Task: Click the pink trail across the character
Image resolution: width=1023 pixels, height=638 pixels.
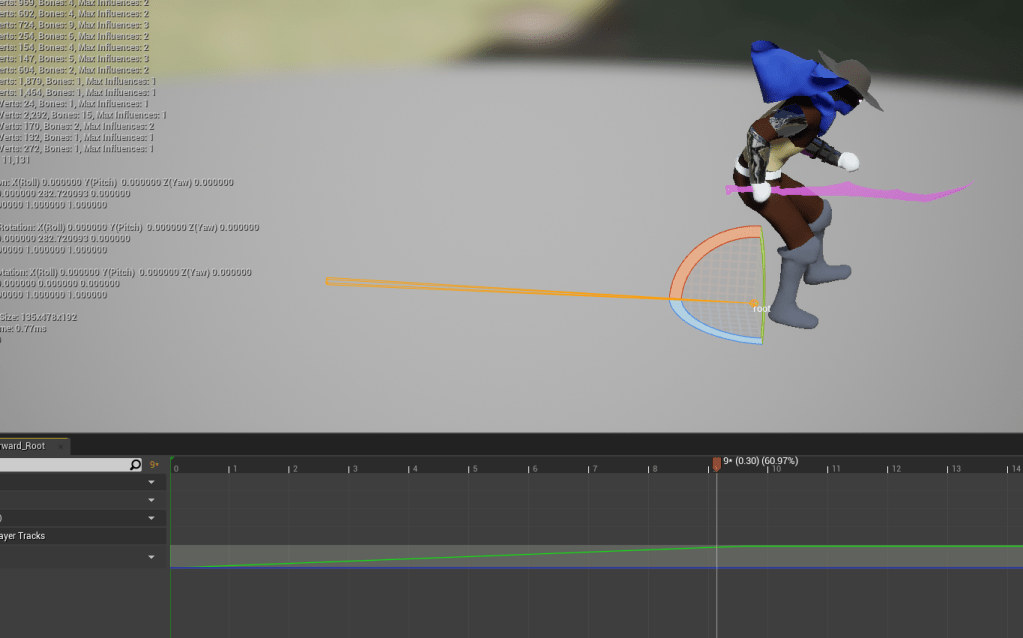Action: [900, 192]
